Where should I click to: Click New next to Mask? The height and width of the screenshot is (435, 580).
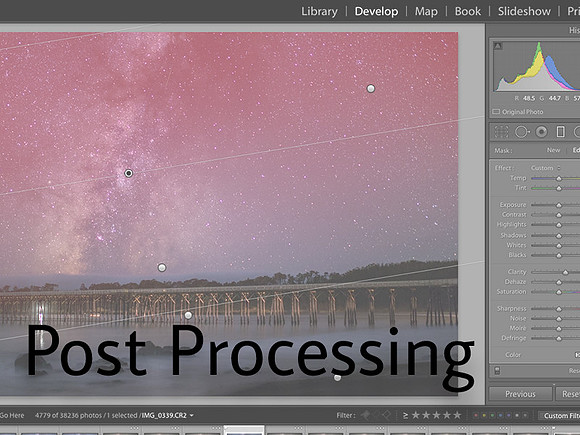[x=553, y=150]
